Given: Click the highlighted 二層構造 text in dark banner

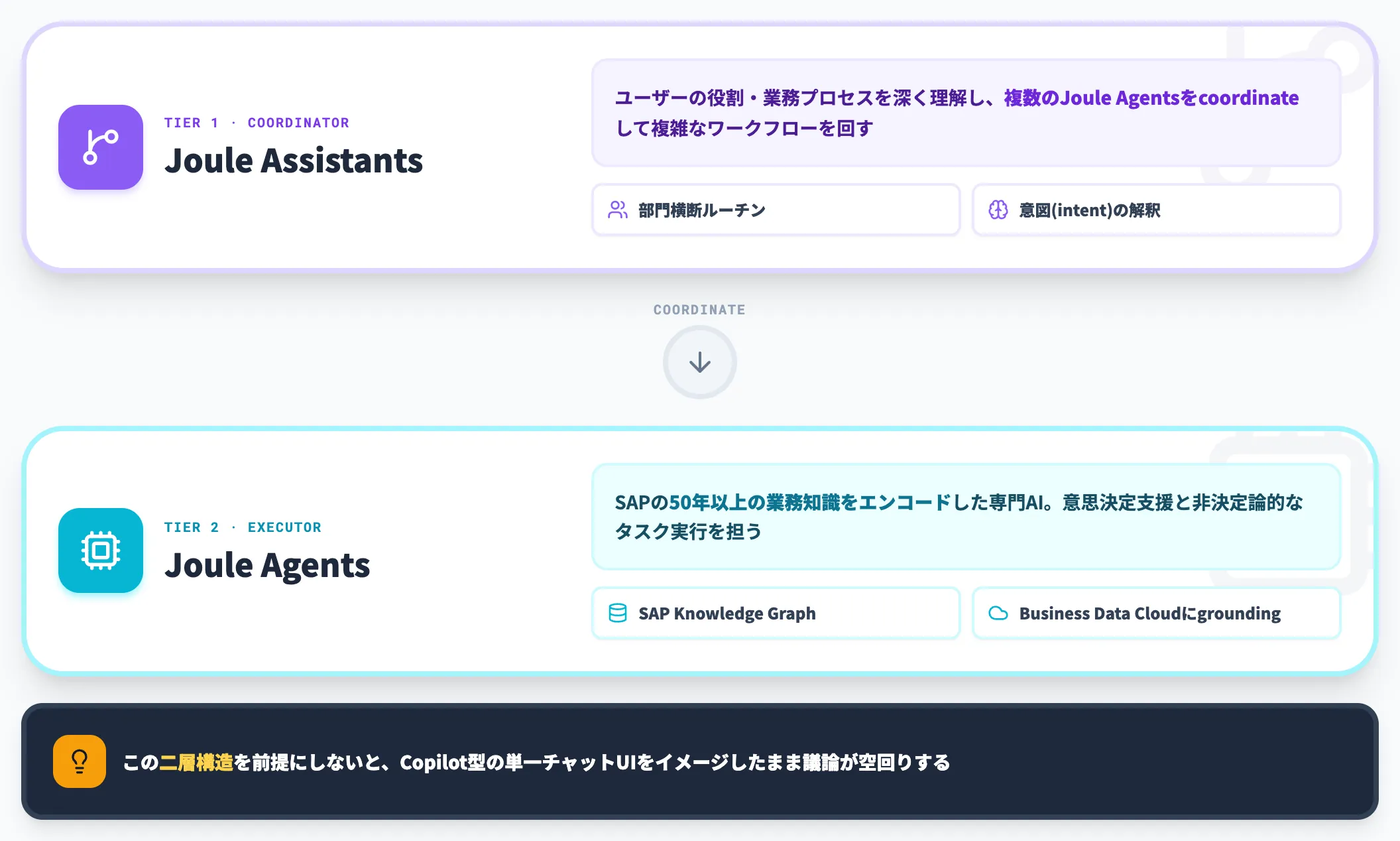Looking at the screenshot, I should pos(196,762).
